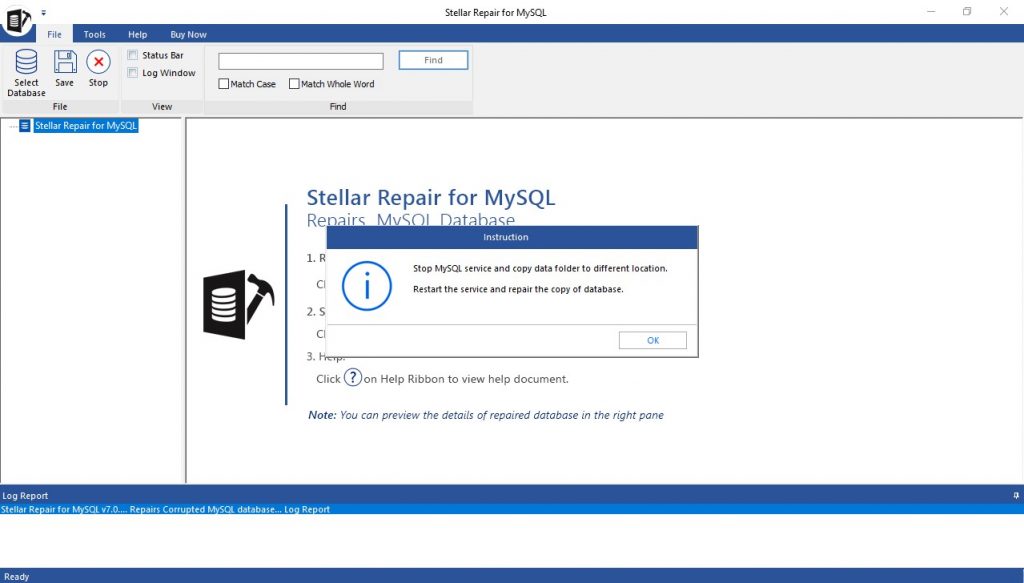Toggle the Status Bar checkbox

pos(133,55)
